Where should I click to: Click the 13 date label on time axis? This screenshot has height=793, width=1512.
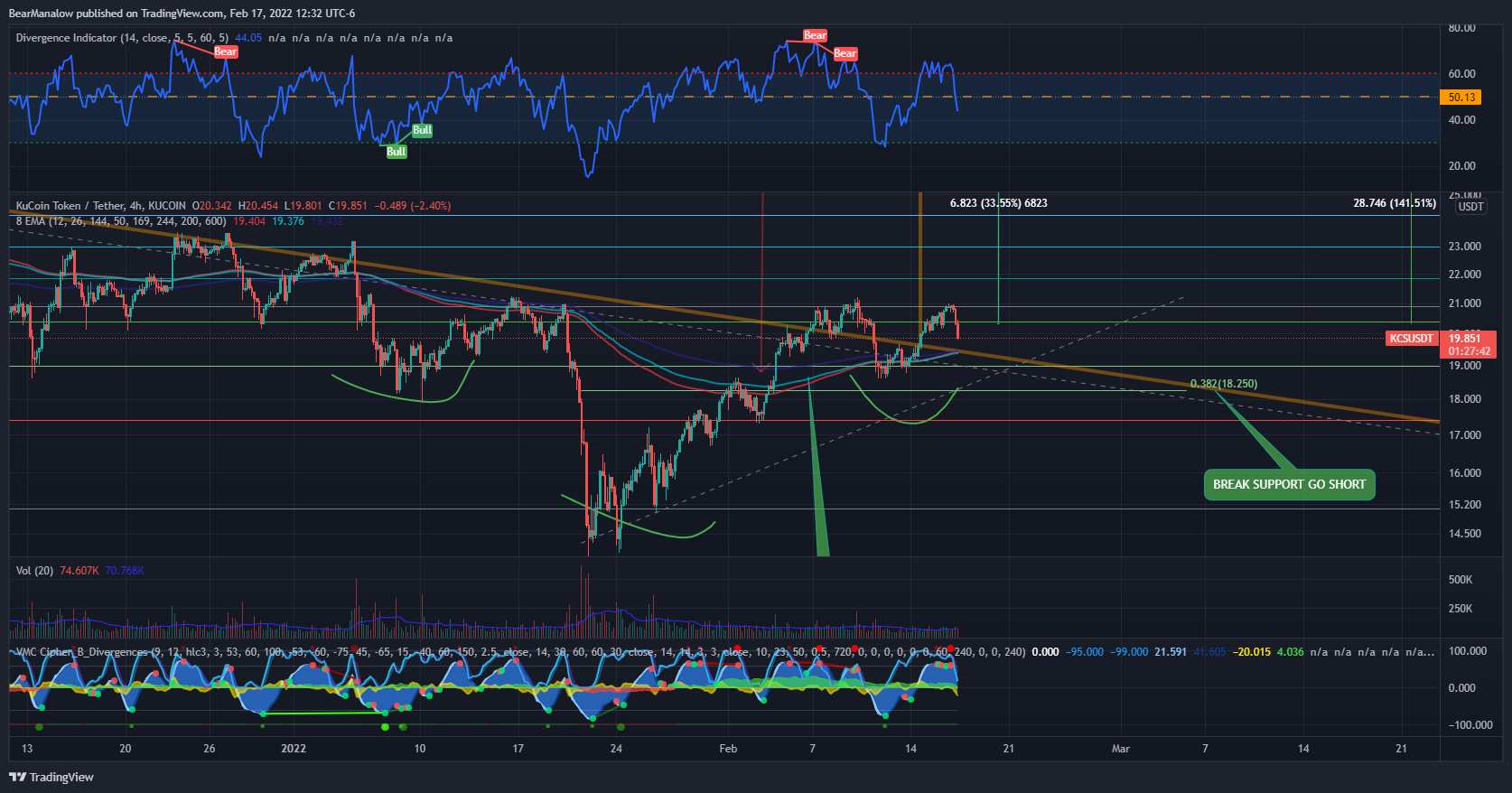(27, 749)
